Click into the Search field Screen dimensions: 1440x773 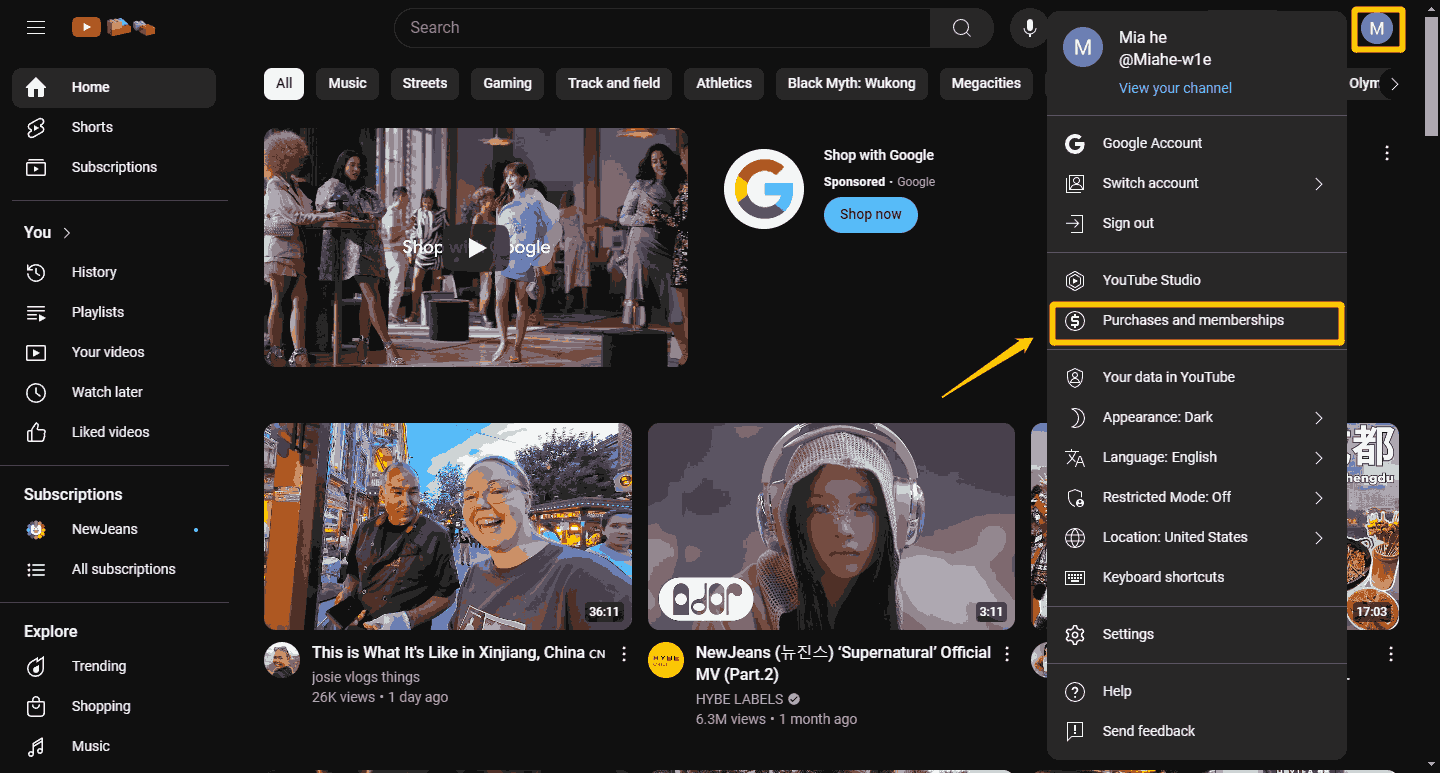click(662, 28)
